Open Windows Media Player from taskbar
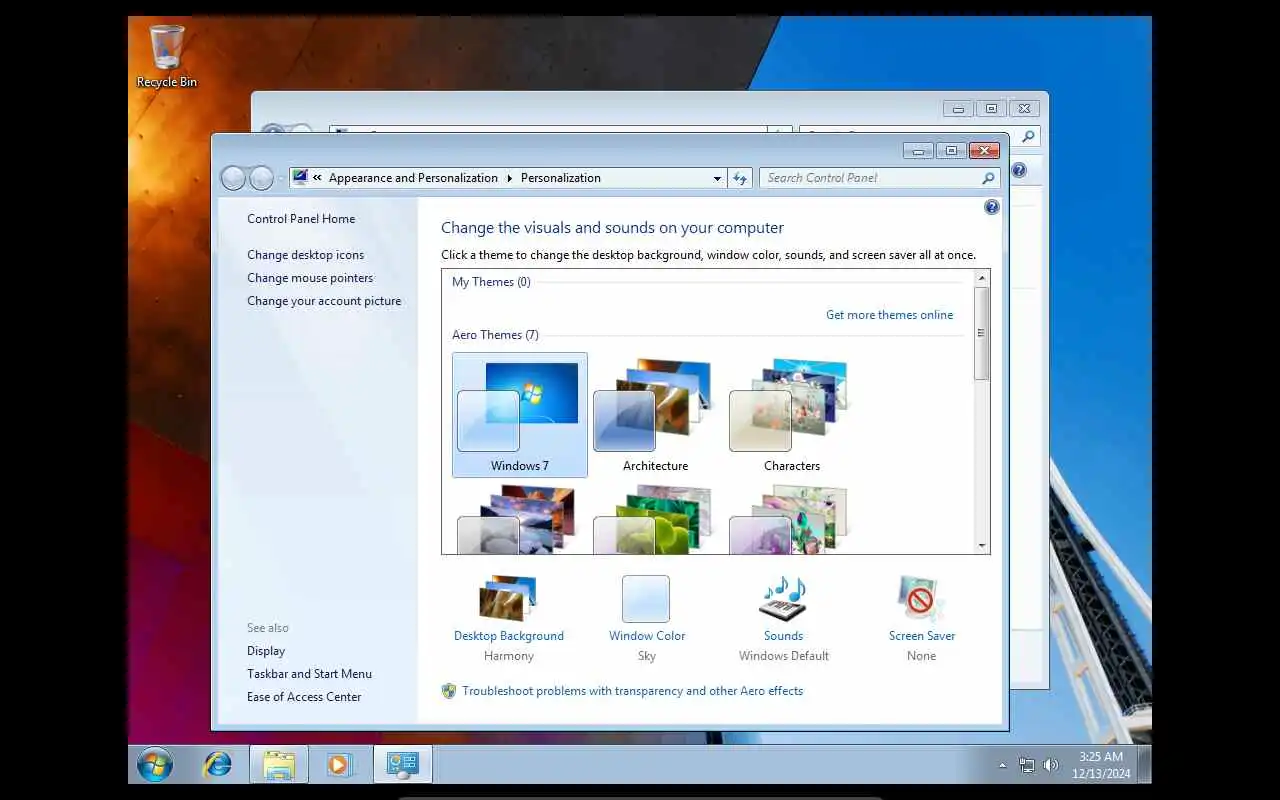The height and width of the screenshot is (800, 1280). click(339, 765)
